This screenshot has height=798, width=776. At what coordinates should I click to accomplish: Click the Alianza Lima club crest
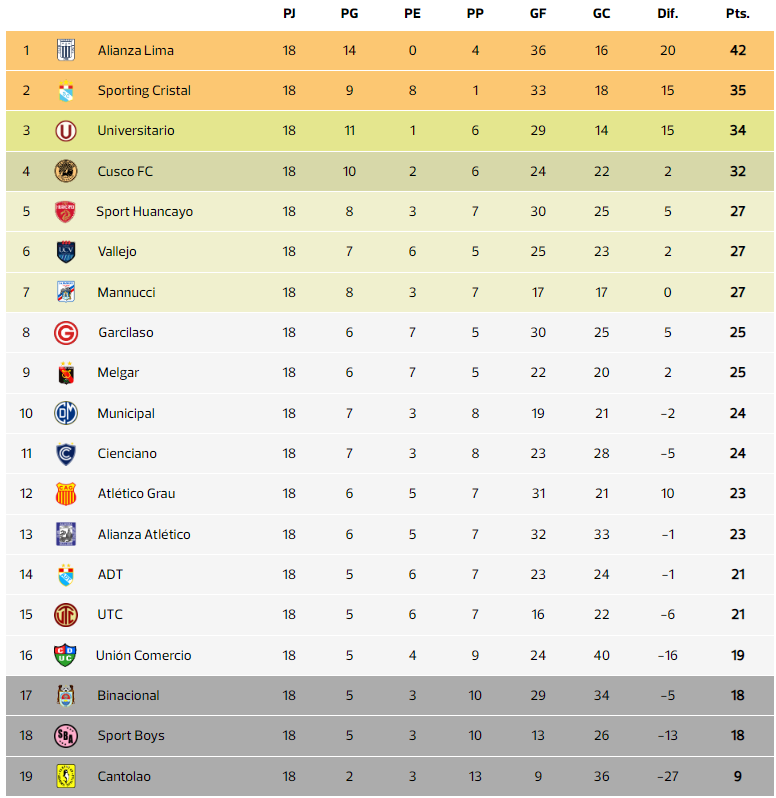(x=66, y=50)
